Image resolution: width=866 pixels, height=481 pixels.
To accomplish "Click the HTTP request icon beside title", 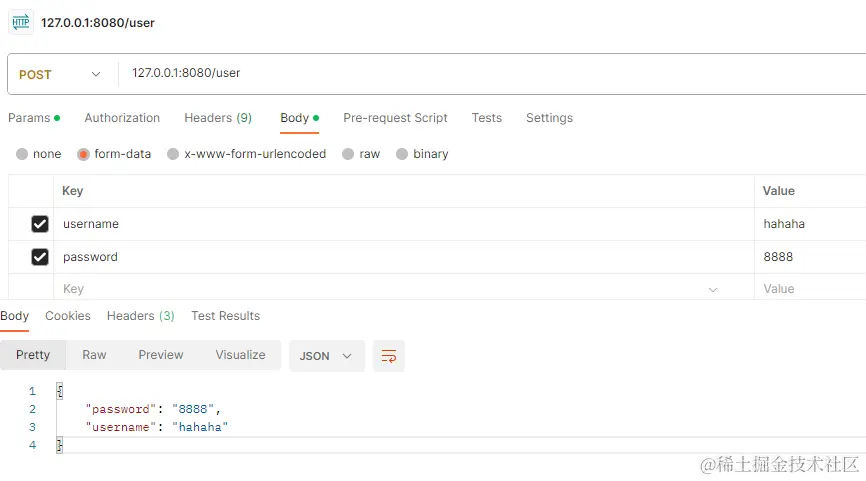I will click(x=21, y=23).
